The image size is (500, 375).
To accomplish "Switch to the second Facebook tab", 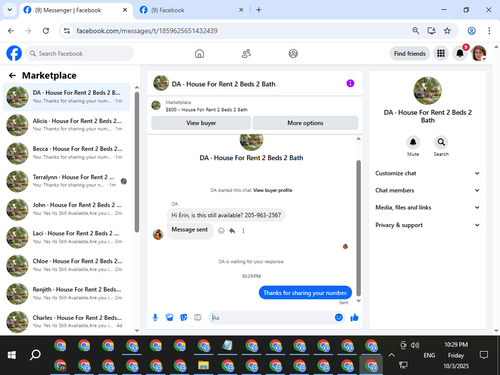I will pyautogui.click(x=192, y=10).
